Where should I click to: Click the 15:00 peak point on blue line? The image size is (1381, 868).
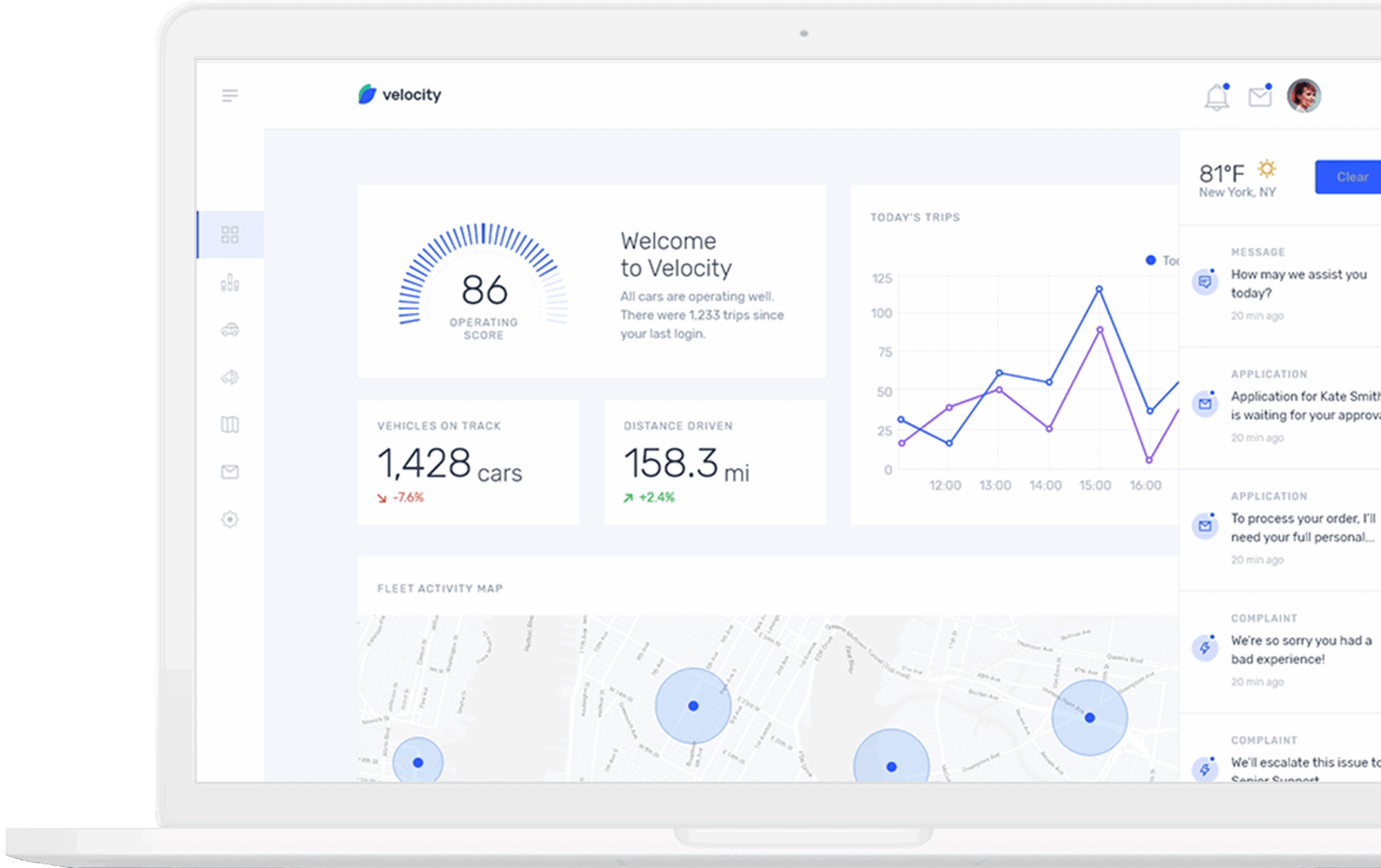pos(1099,289)
